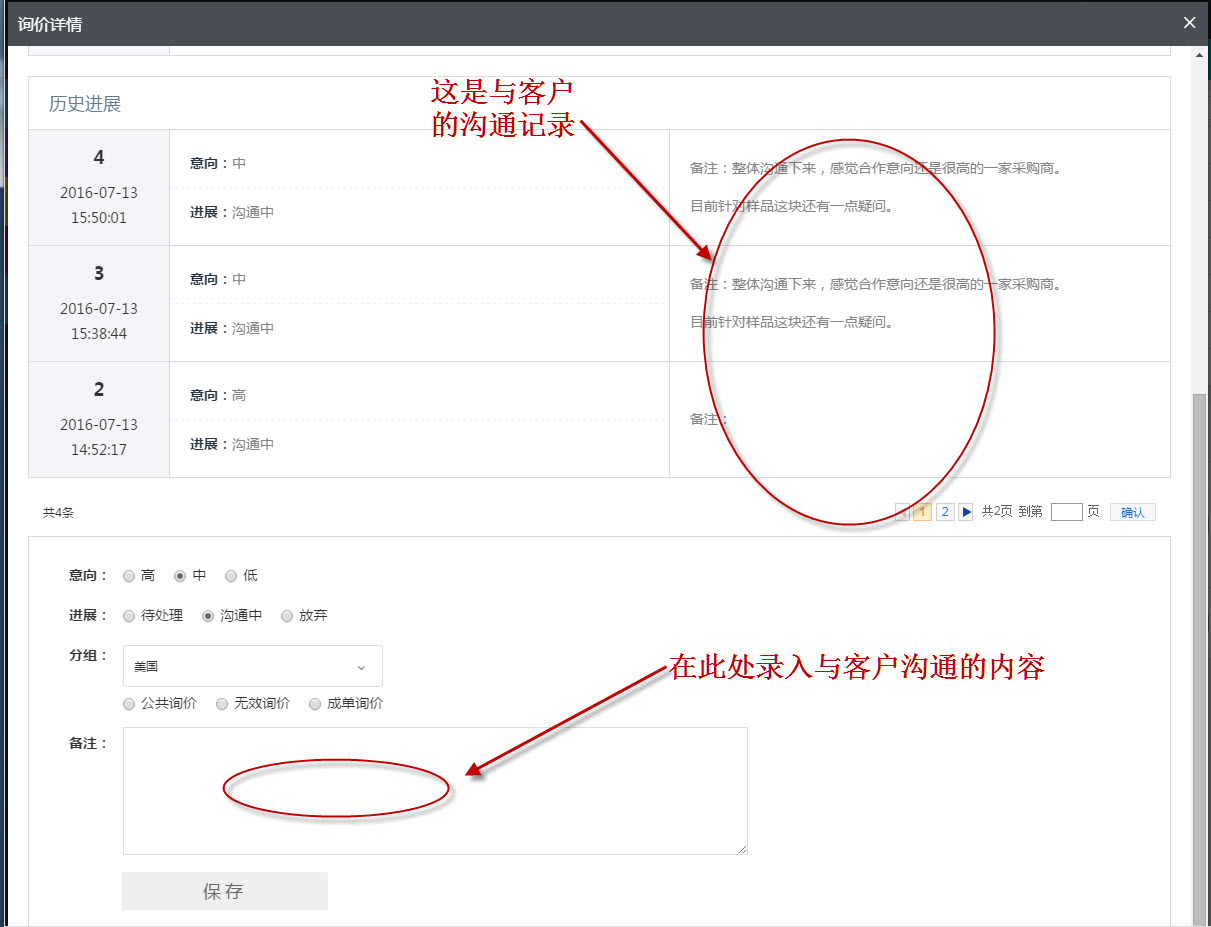1211x927 pixels.
Task: Click the previous page arrow in pagination
Action: (901, 511)
